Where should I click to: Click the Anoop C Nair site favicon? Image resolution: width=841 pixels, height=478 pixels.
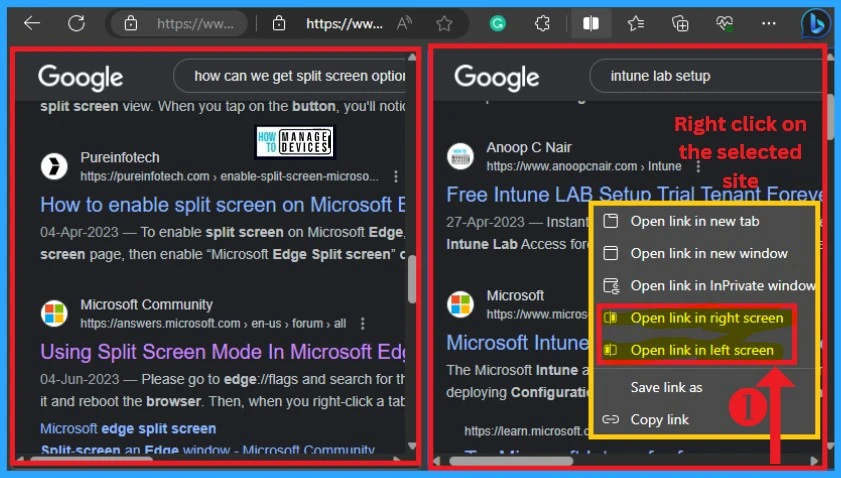tap(460, 157)
